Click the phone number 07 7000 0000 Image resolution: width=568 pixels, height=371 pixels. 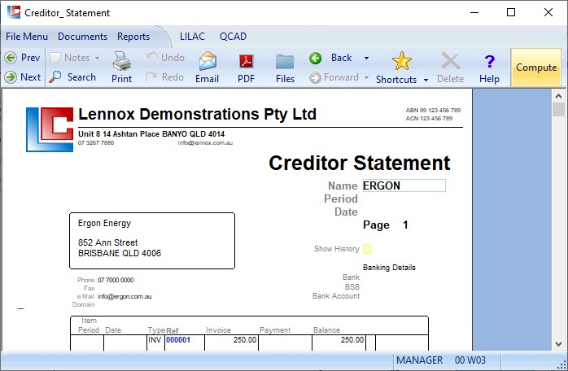(116, 280)
